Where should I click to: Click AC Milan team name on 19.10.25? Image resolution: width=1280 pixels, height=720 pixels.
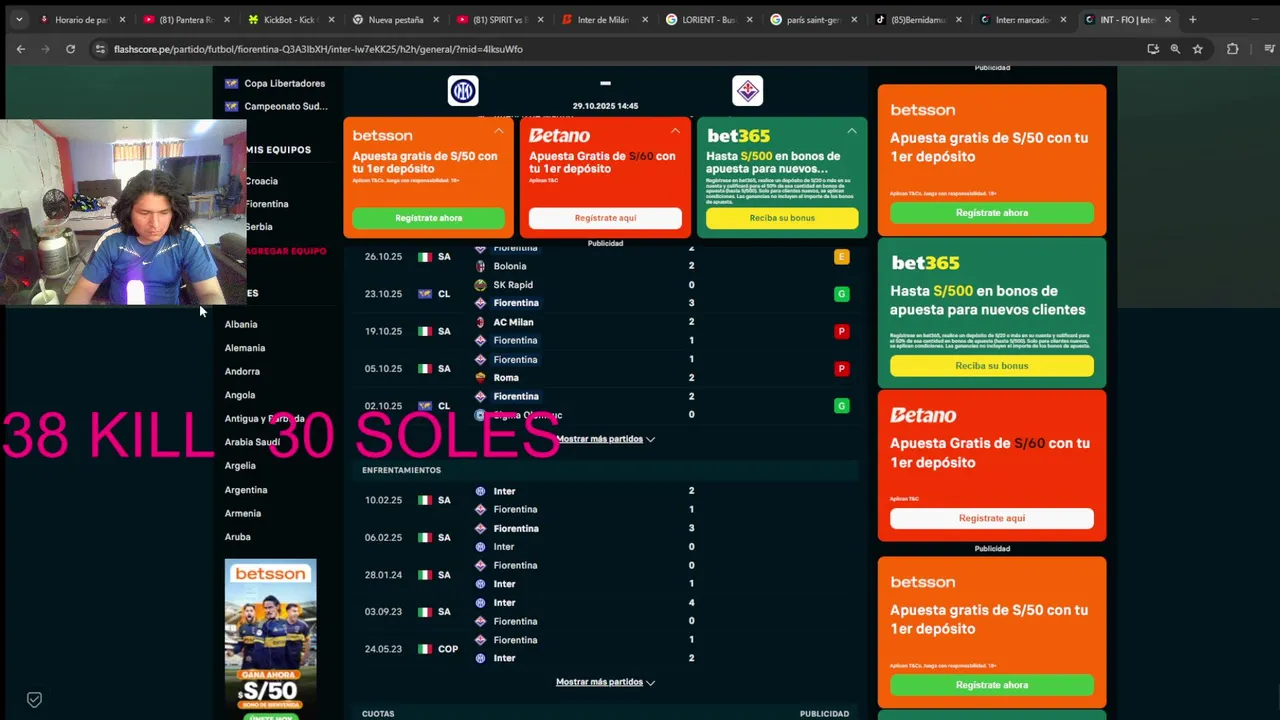click(x=513, y=322)
